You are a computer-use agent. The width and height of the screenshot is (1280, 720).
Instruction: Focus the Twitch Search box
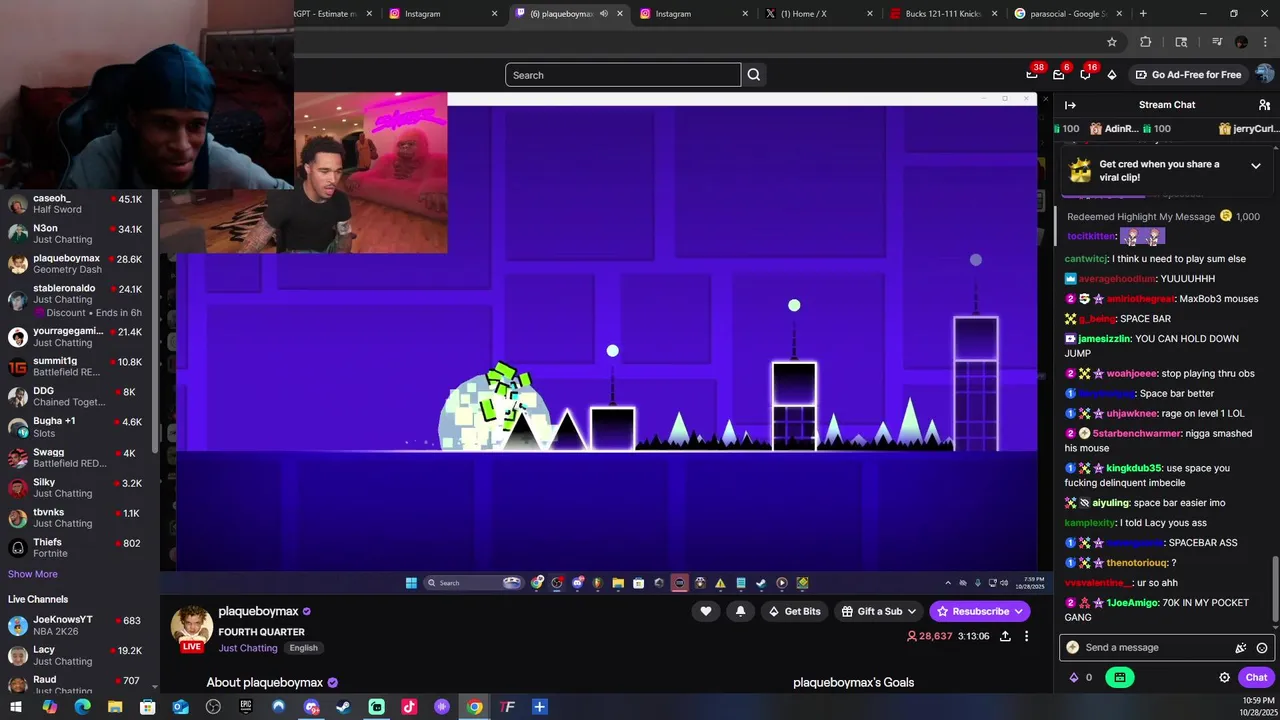(x=623, y=75)
